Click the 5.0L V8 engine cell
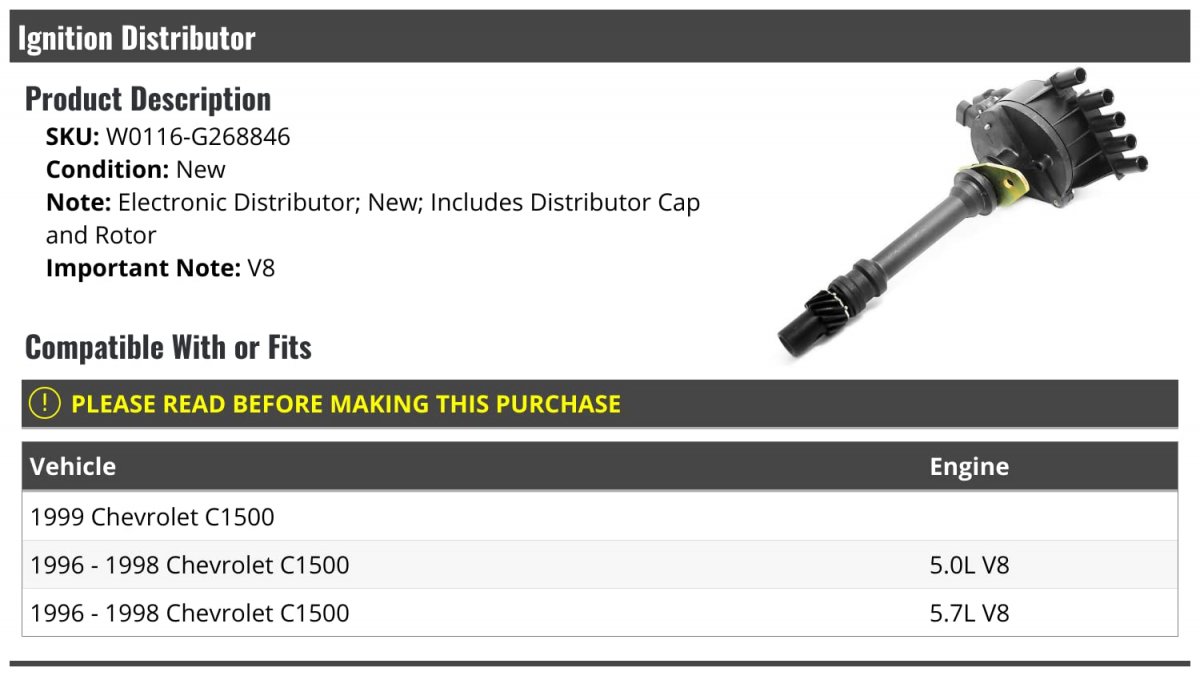This screenshot has height=676, width=1200. pyautogui.click(x=969, y=565)
